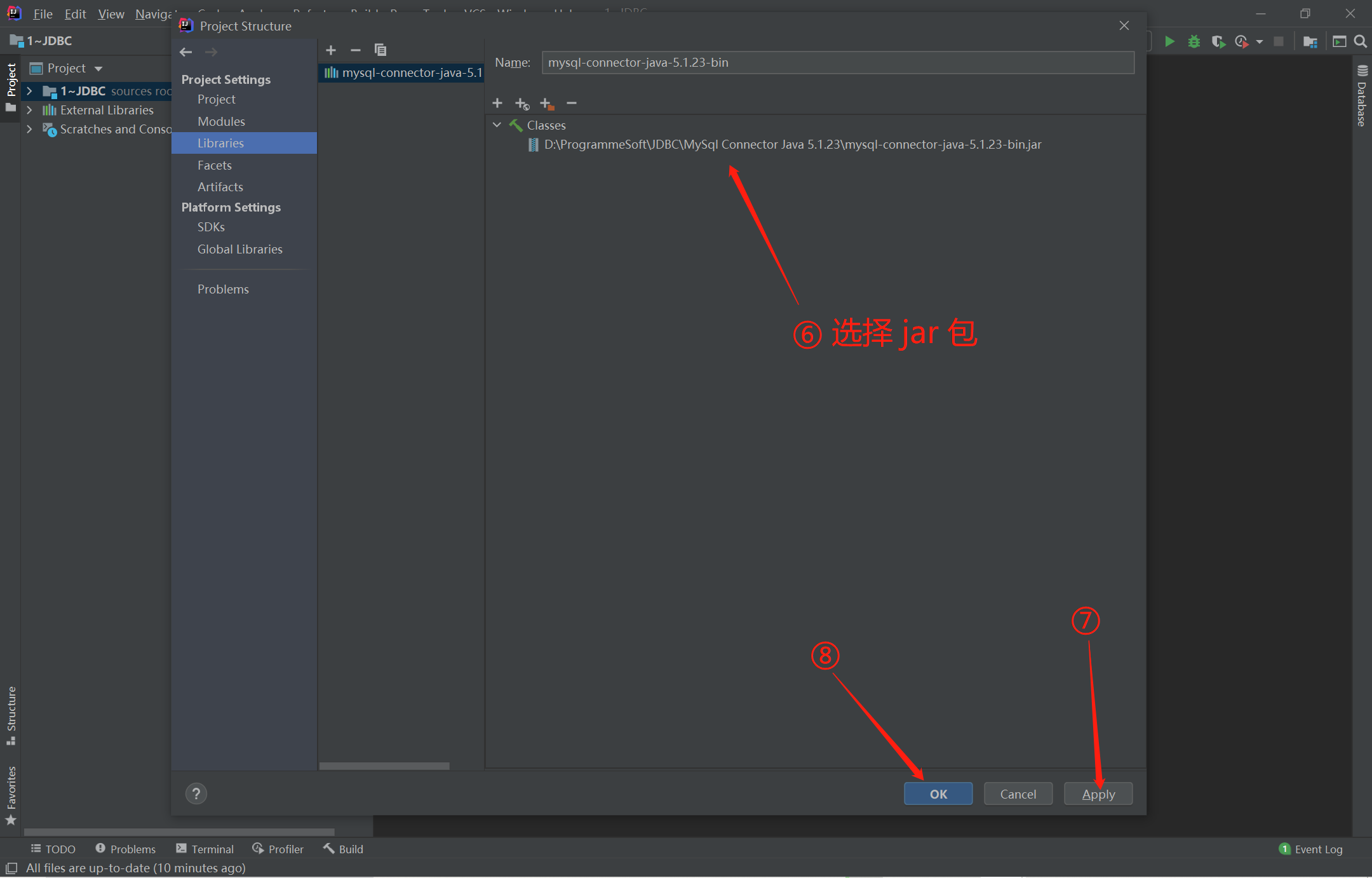The height and width of the screenshot is (878, 1372).
Task: Collapse the Classes tree node
Action: (x=497, y=125)
